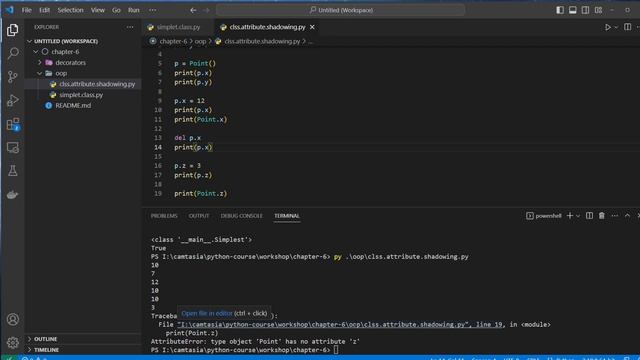This screenshot has width=640, height=360.
Task: Open the Search view in activity bar
Action: (13, 53)
